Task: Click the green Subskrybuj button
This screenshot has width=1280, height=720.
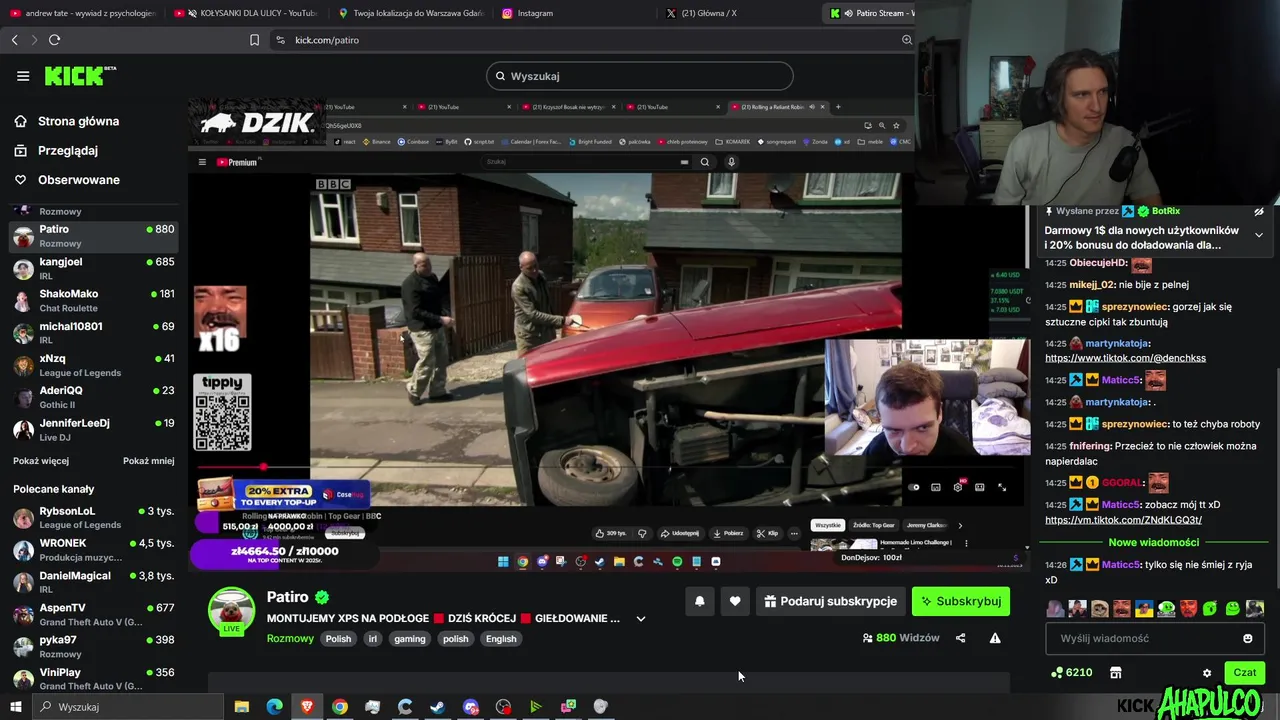Action: pyautogui.click(x=961, y=601)
